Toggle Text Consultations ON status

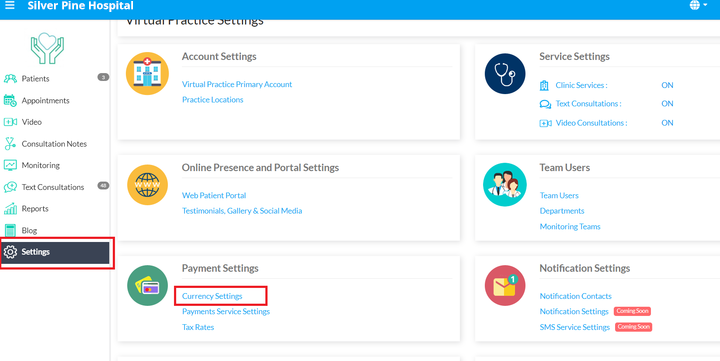[667, 104]
